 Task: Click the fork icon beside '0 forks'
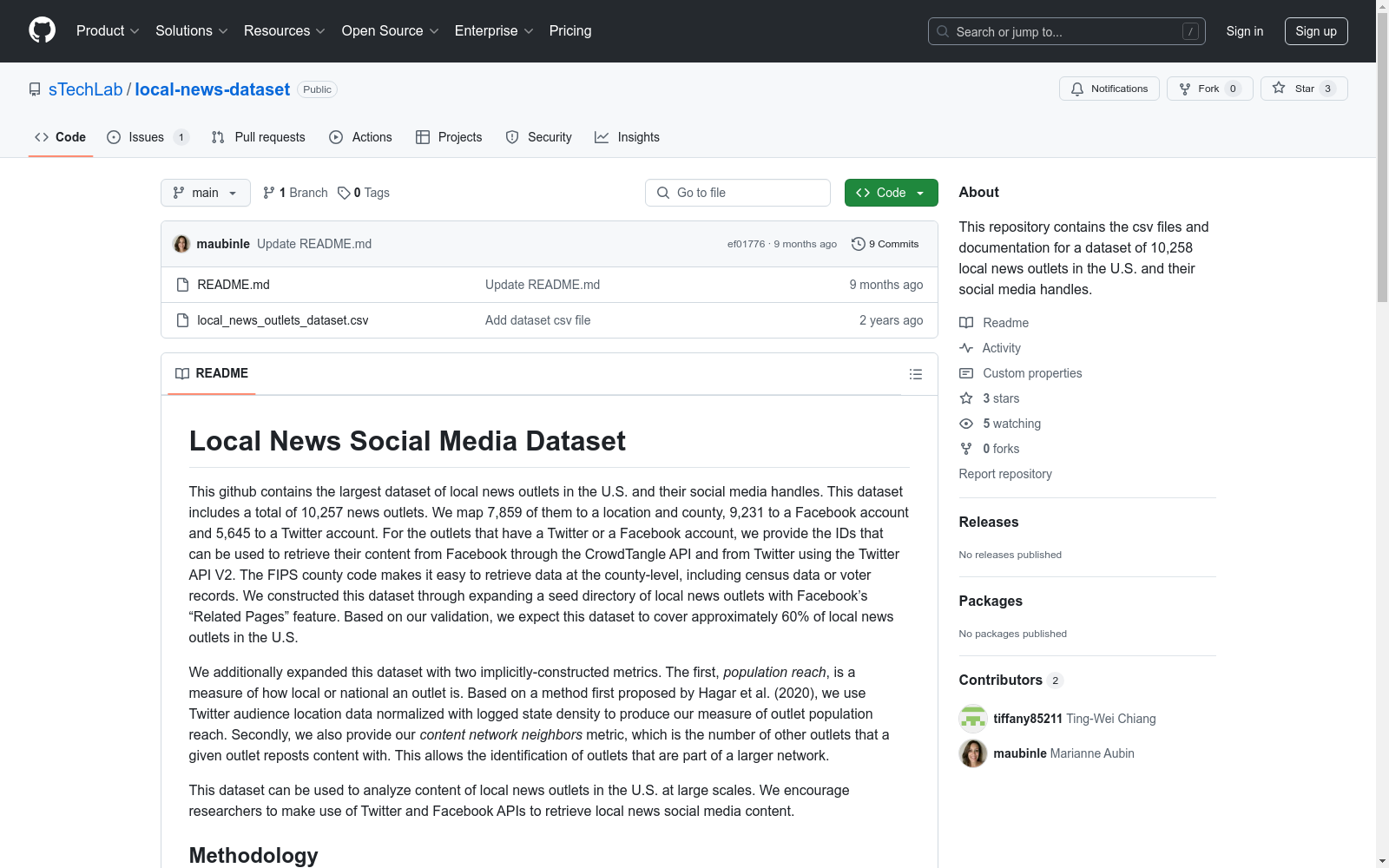point(966,449)
